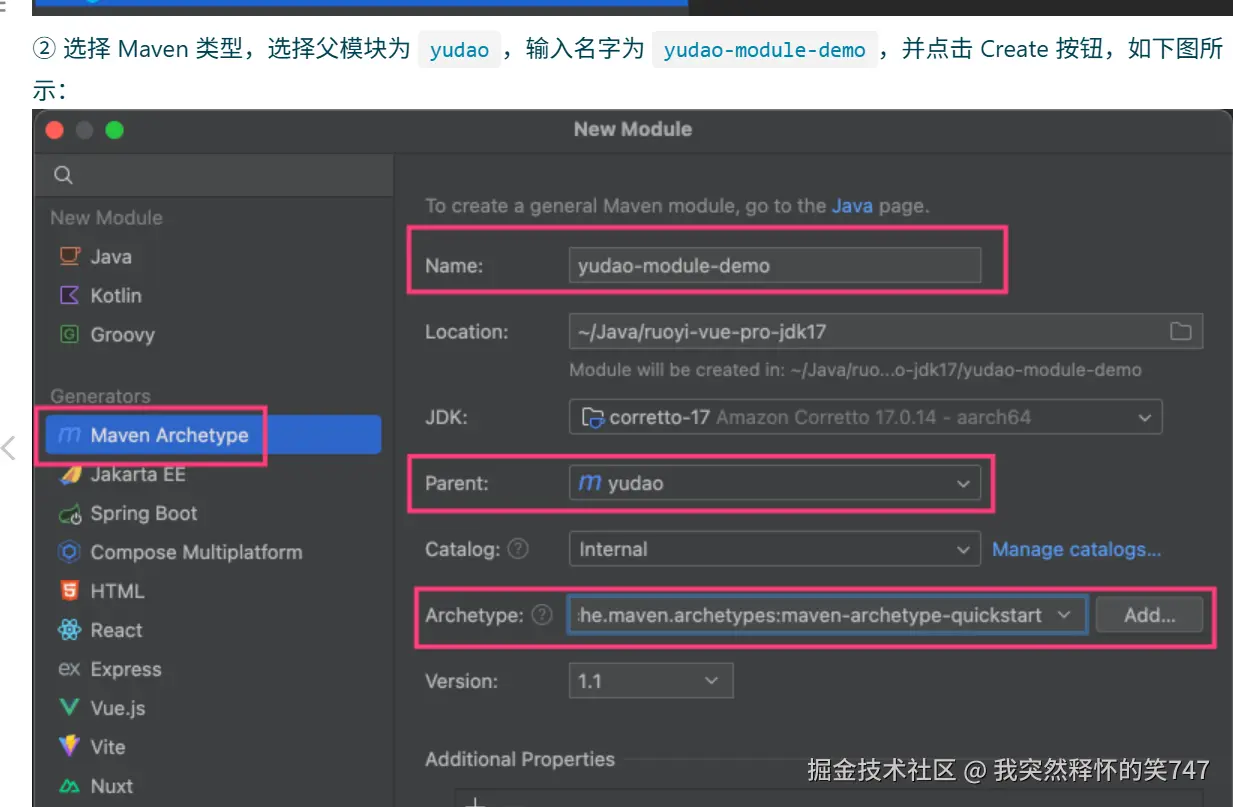This screenshot has height=807, width=1233.
Task: Click the Location path field
Action: (886, 331)
